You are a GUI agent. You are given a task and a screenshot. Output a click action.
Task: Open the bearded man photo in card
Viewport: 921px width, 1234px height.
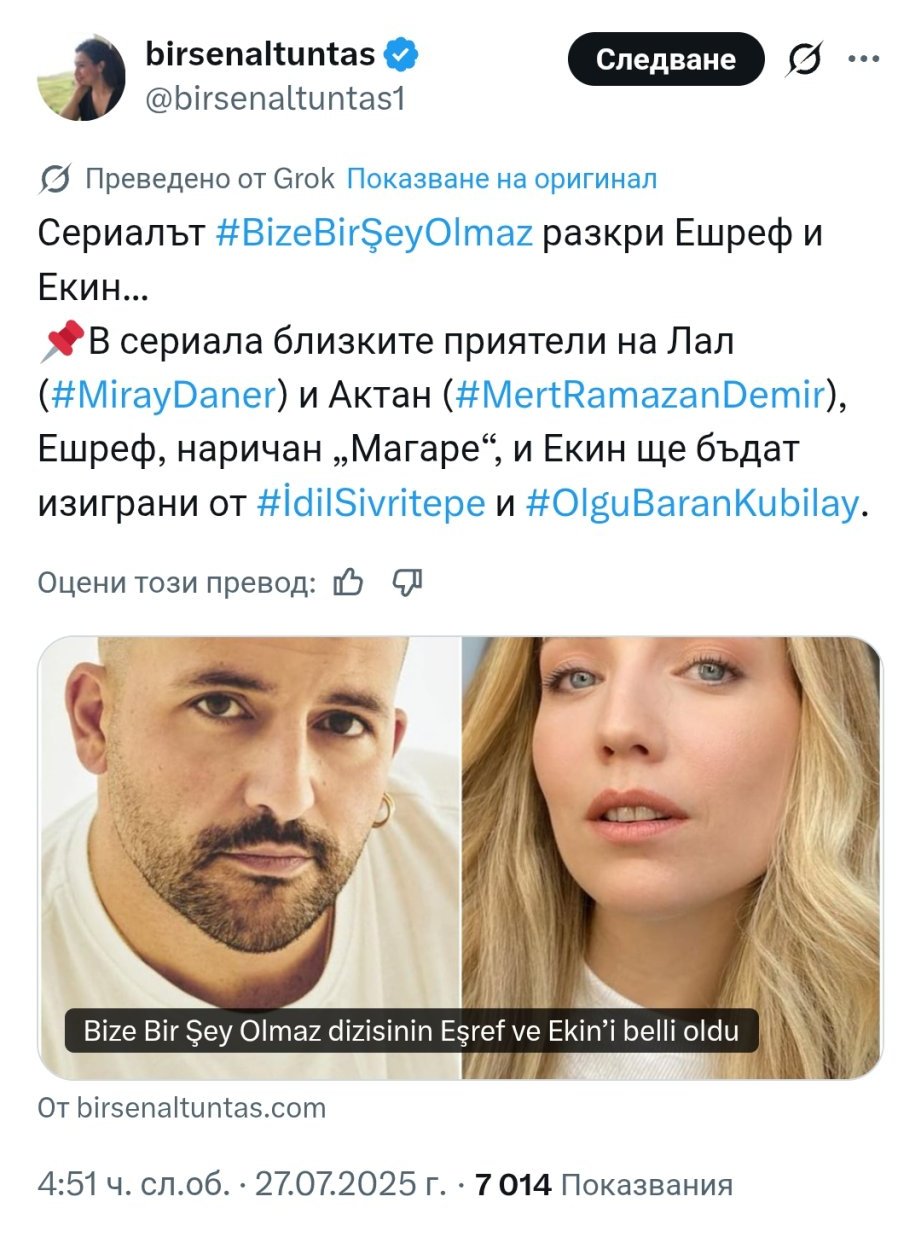coord(249,858)
